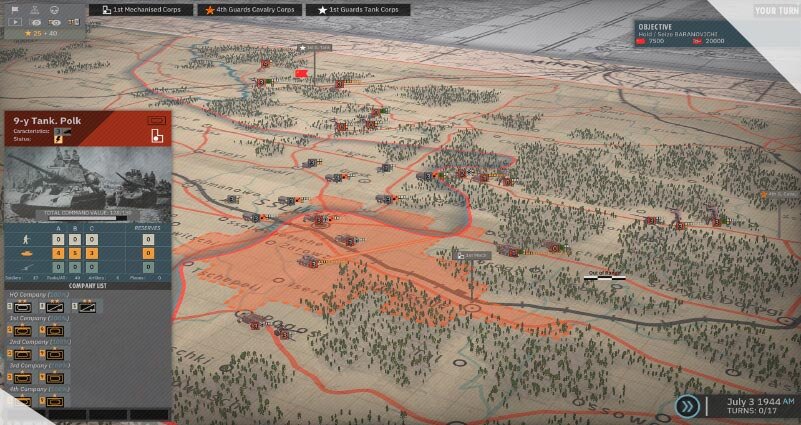Click the YOUR TURN indicator

(776, 11)
